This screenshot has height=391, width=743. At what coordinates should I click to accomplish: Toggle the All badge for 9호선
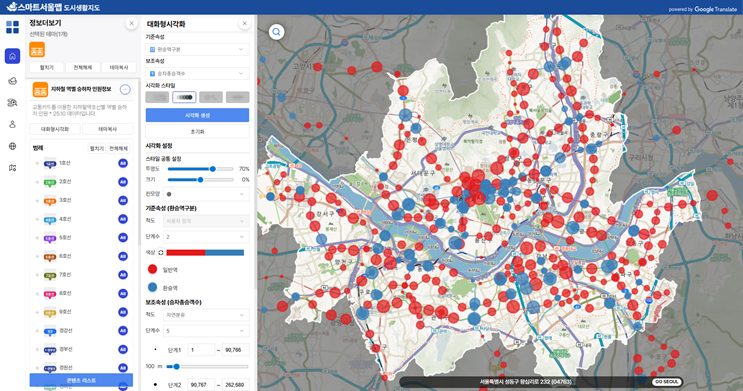(x=123, y=312)
